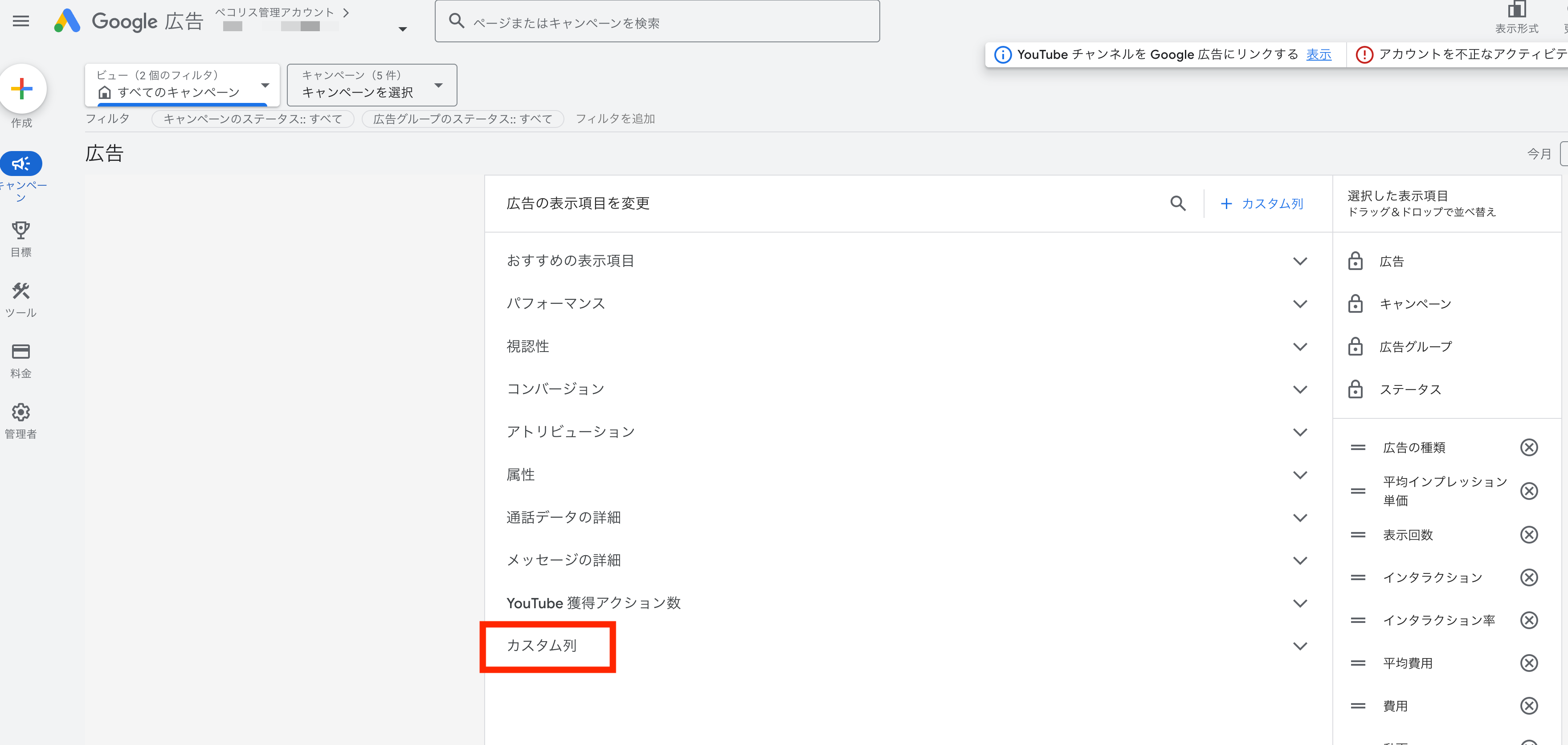The image size is (1568, 745).
Task: Open Admin gear icon in sidebar
Action: (20, 413)
